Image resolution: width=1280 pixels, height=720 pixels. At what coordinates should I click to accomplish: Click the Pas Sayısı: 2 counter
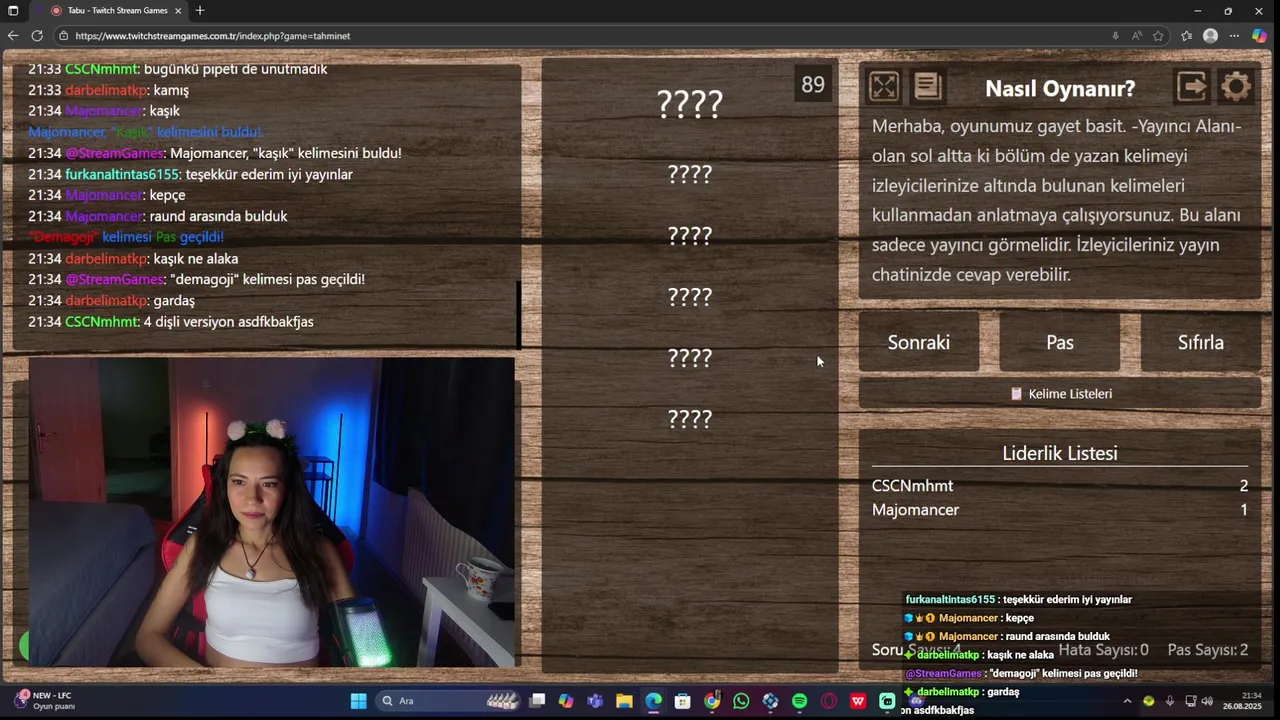1208,649
